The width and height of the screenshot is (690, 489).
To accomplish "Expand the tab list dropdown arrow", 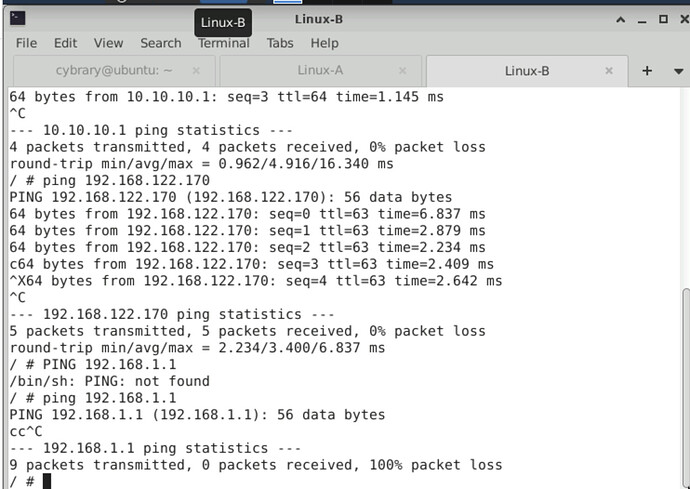I will pos(676,71).
